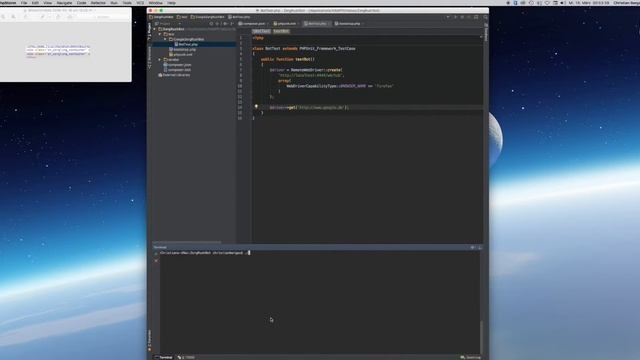Click the terminal scrollbar thumb
The width and height of the screenshot is (640, 360).
pyautogui.click(x=482, y=337)
